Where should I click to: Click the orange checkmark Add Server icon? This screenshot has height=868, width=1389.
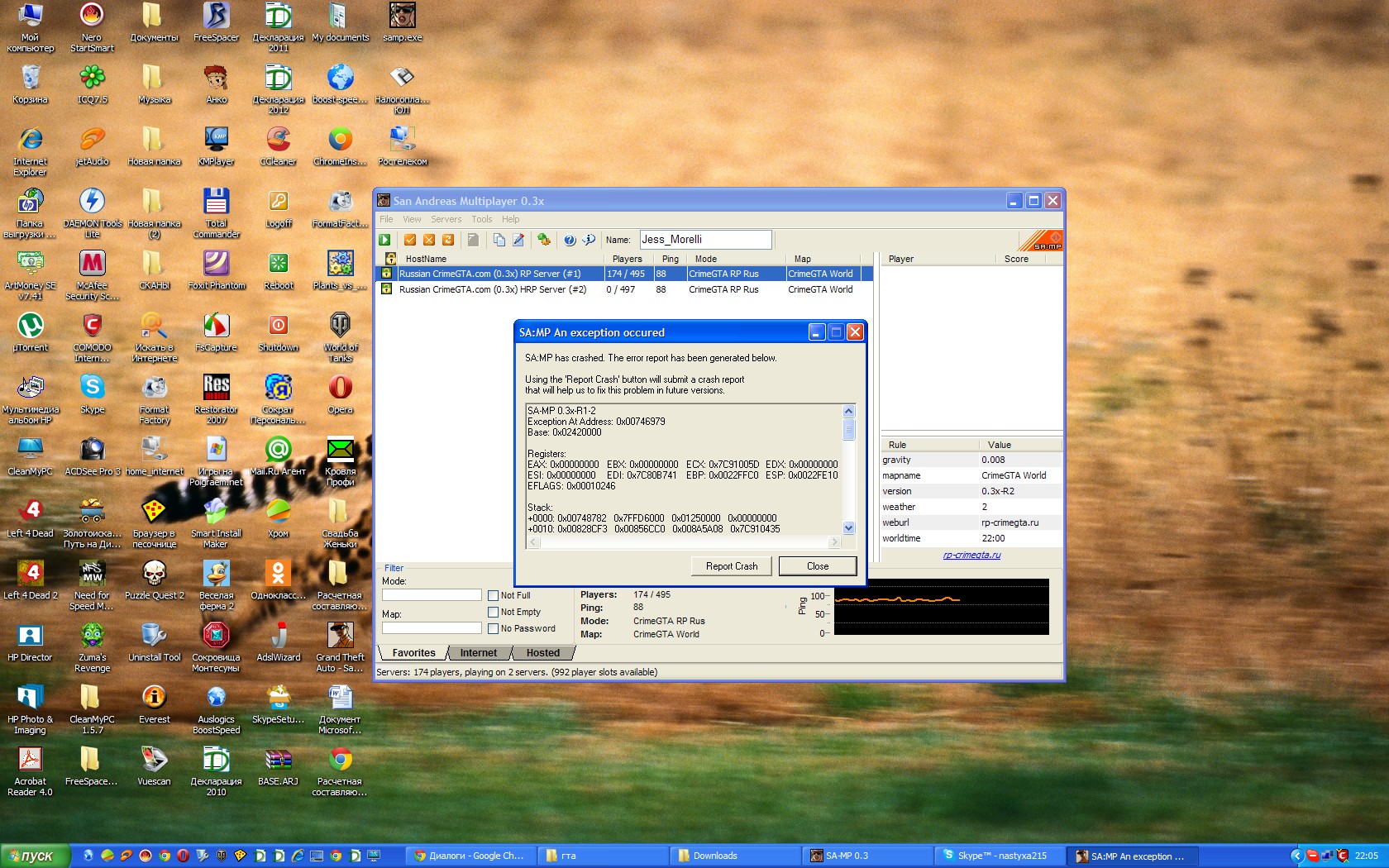(410, 240)
